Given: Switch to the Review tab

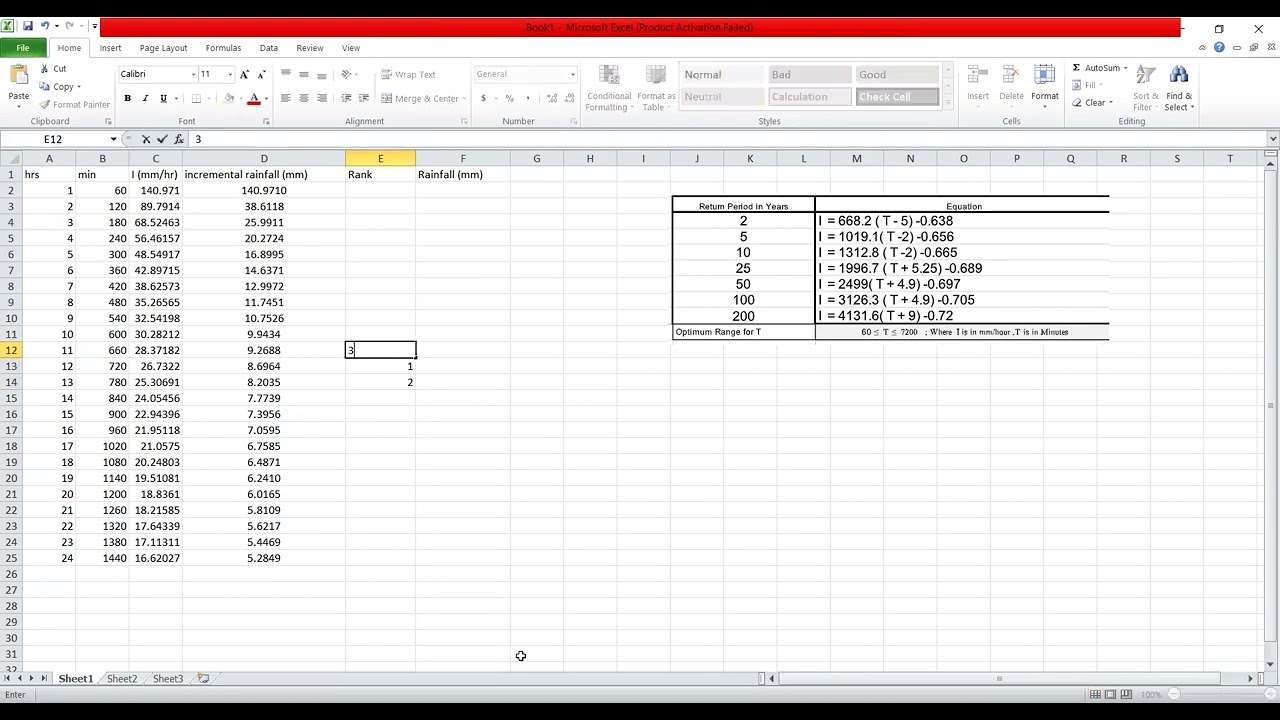Looking at the screenshot, I should pos(310,48).
